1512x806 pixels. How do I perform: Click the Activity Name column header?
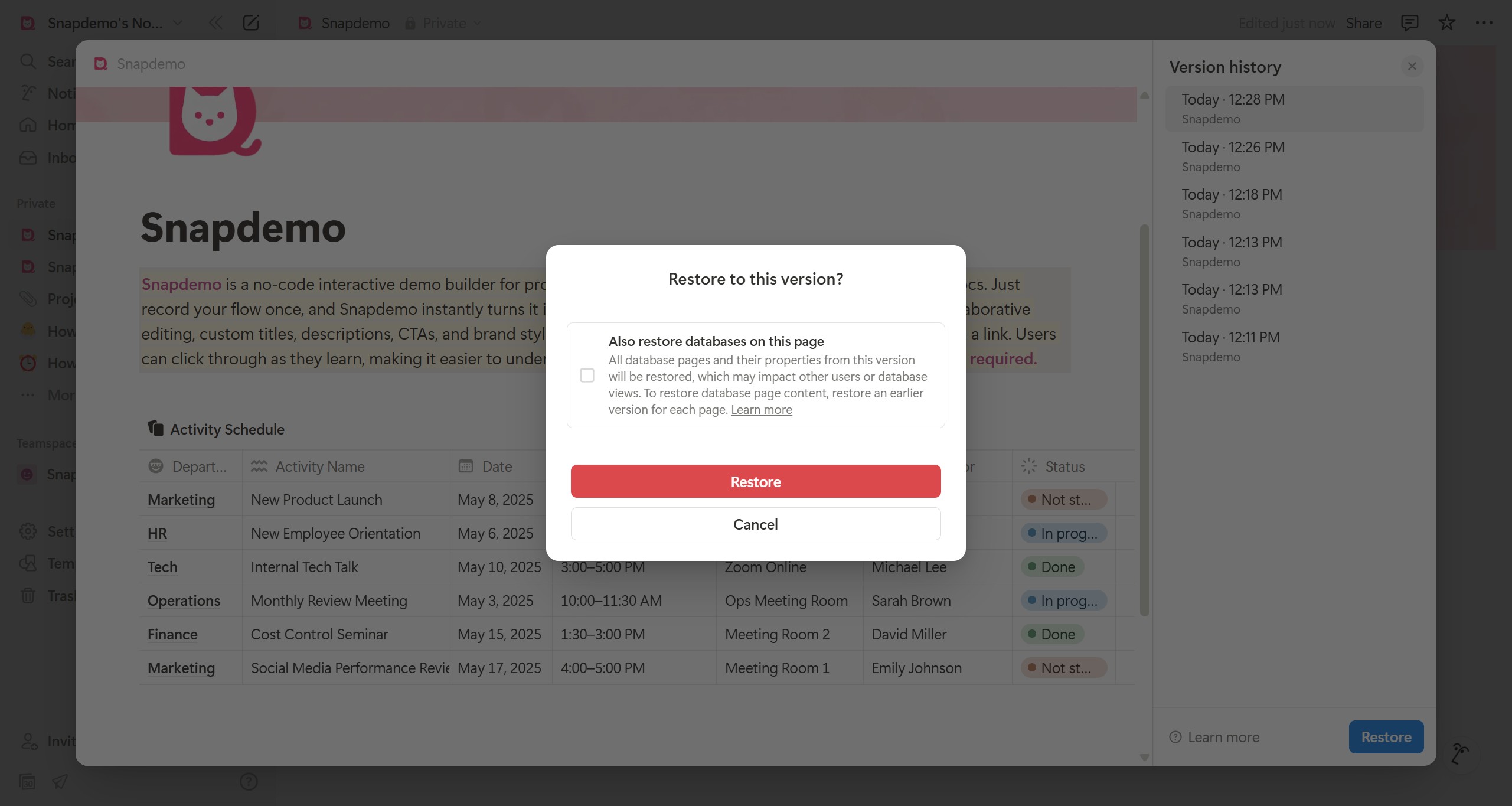tap(345, 466)
